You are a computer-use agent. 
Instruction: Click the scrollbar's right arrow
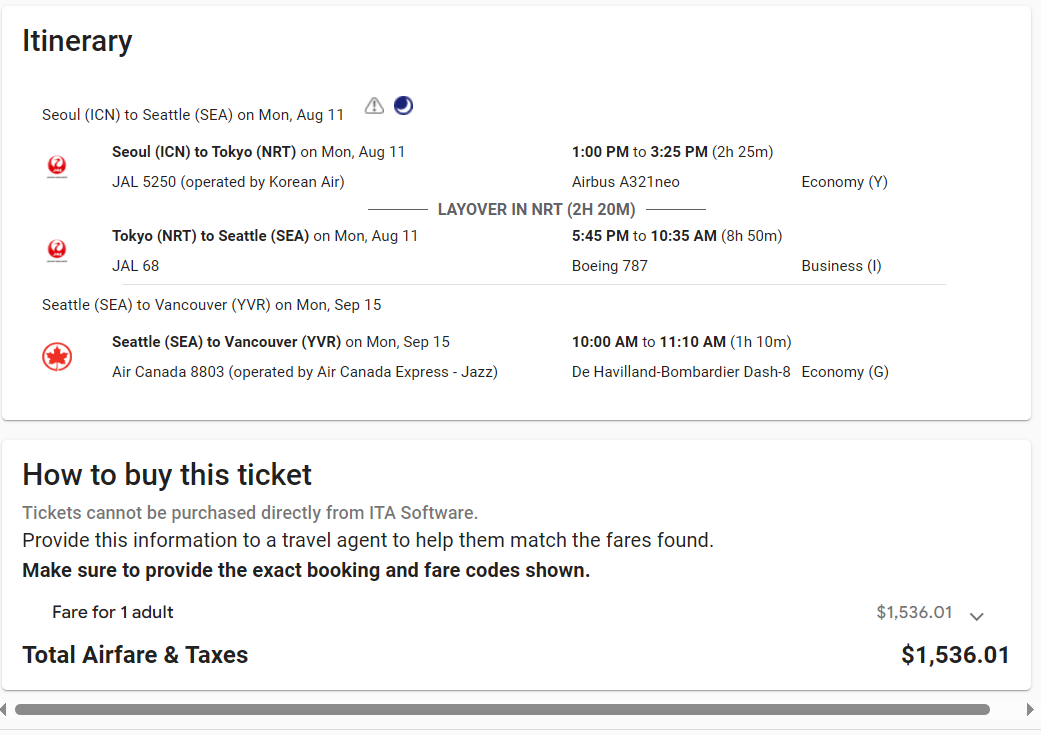click(x=1030, y=710)
